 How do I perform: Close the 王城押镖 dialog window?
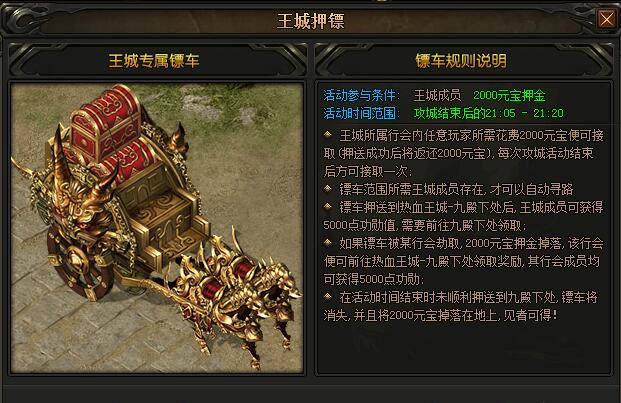tap(606, 19)
